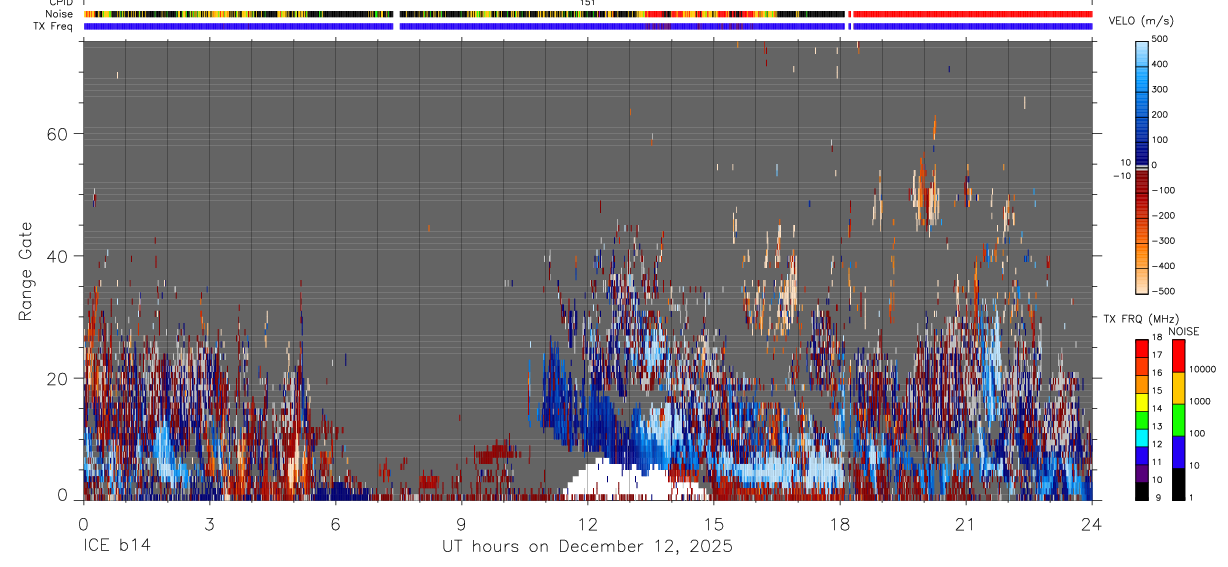Screen dimensions: 1228x567
Task: Click the '200' velocity colorbar label
Action: click(1161, 114)
